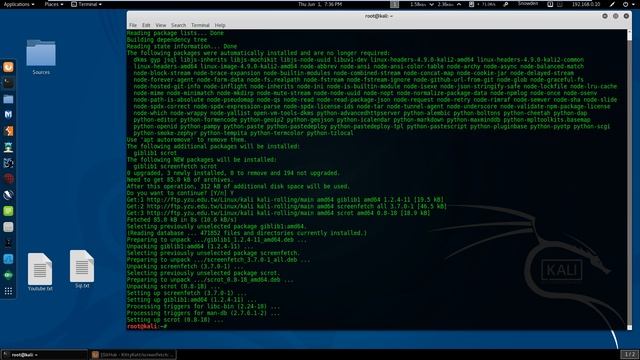Screen dimensions: 640x360
Task: Click the 'Use apt autoremove to remove them' line
Action: tap(187, 140)
